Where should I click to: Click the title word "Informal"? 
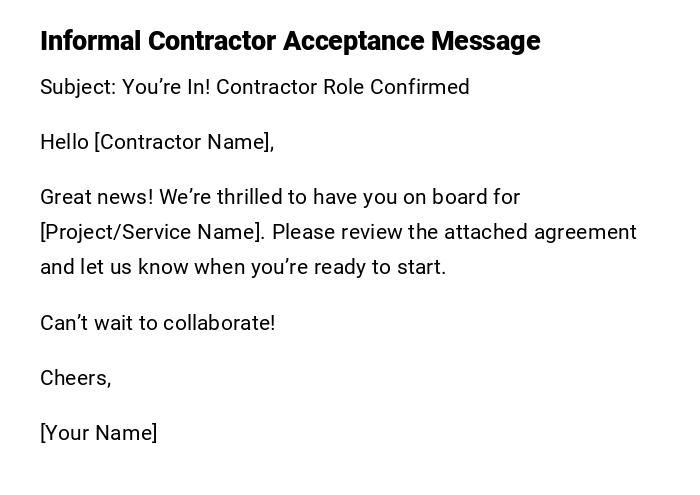pos(90,41)
